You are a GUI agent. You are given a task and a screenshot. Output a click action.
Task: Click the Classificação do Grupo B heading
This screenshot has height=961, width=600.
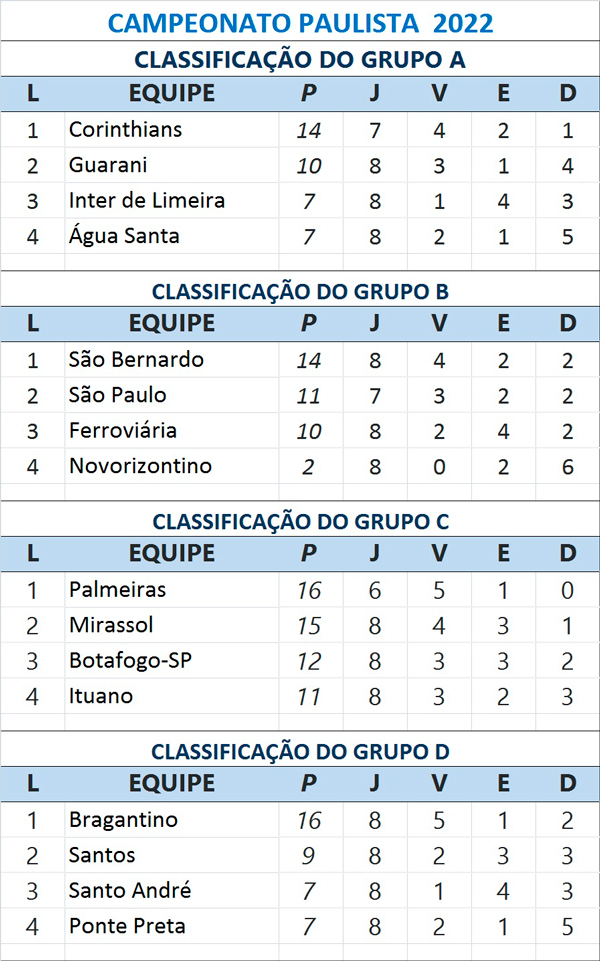click(300, 291)
